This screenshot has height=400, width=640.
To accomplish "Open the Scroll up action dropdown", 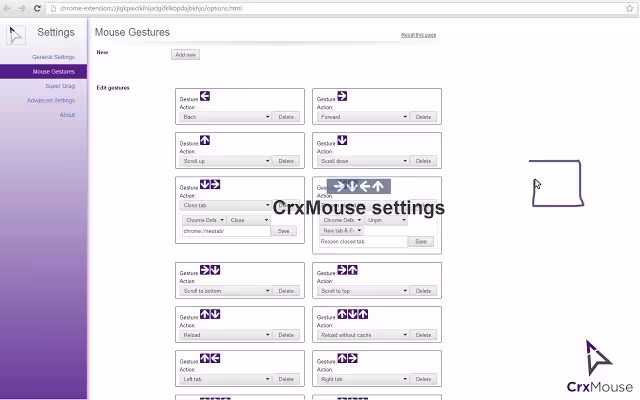I will (x=225, y=161).
